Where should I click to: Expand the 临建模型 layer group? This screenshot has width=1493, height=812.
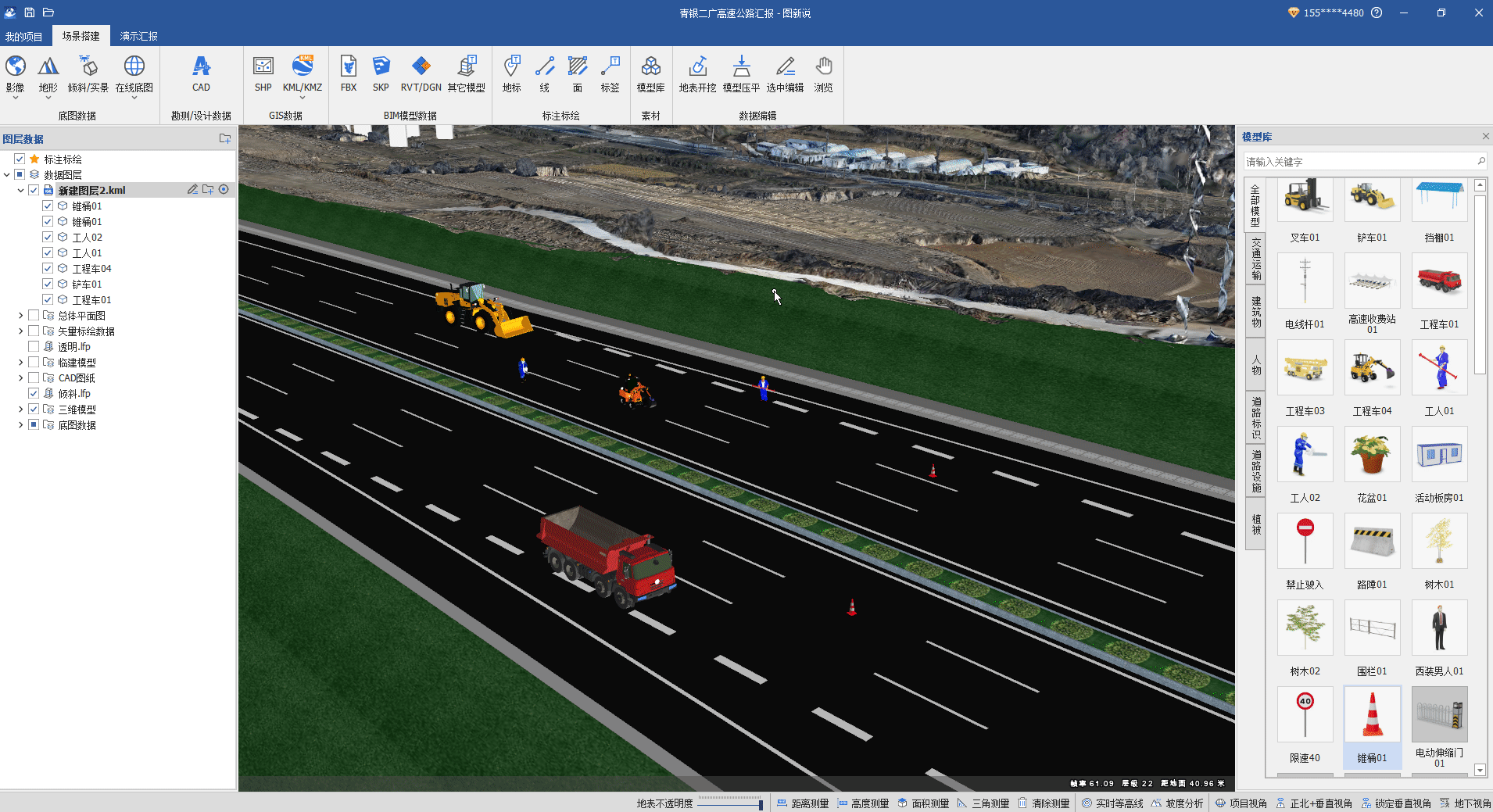(20, 363)
